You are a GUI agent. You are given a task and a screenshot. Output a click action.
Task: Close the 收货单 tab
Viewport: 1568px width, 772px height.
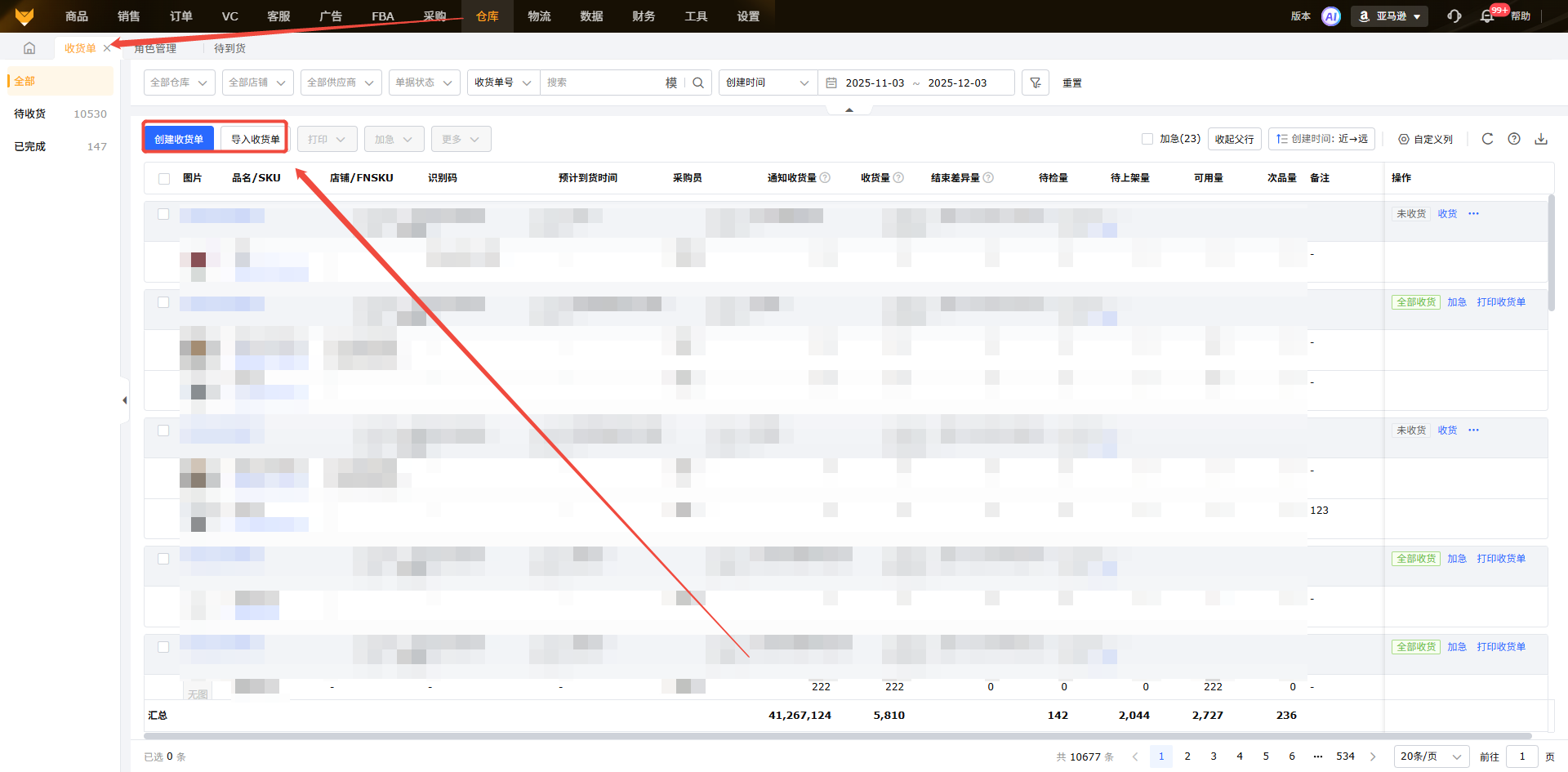pos(107,48)
